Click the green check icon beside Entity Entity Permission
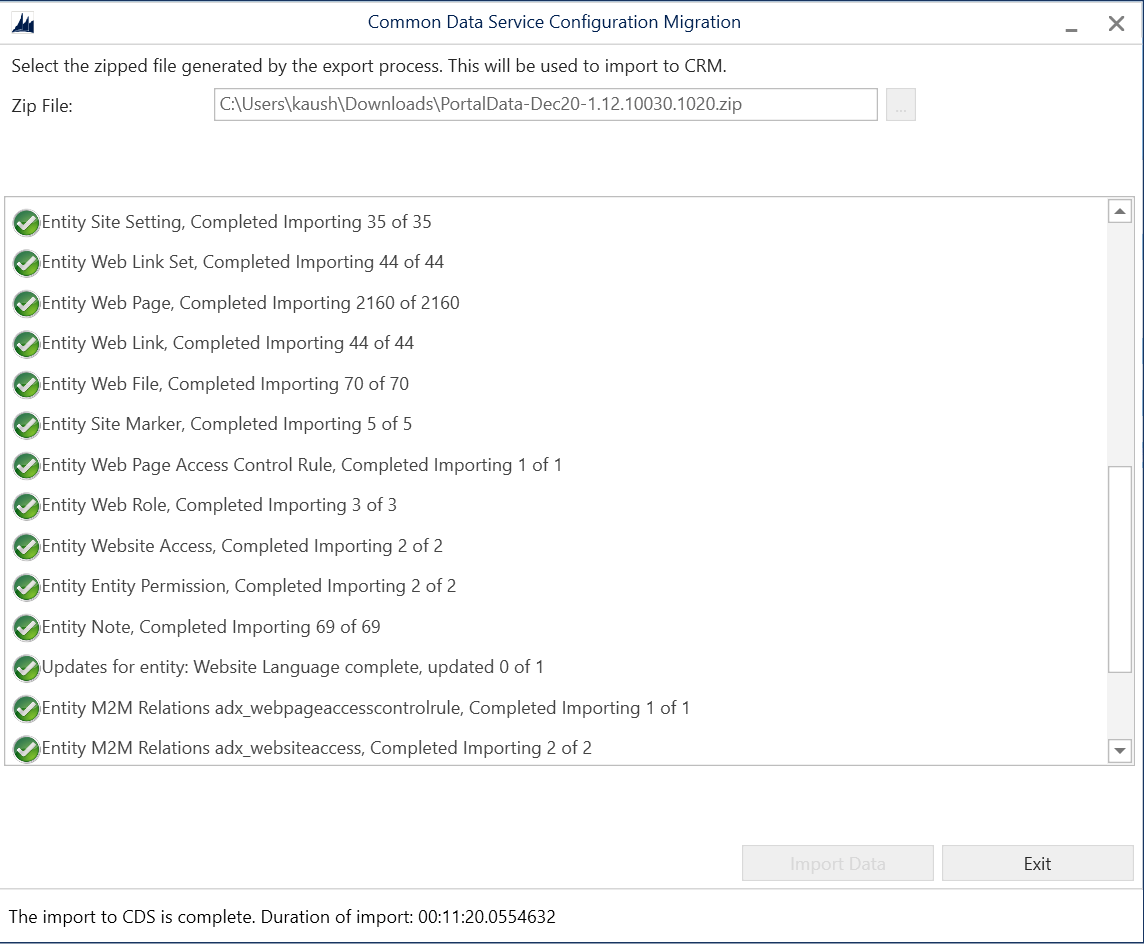Screen dimensions: 1144x949 point(26,587)
